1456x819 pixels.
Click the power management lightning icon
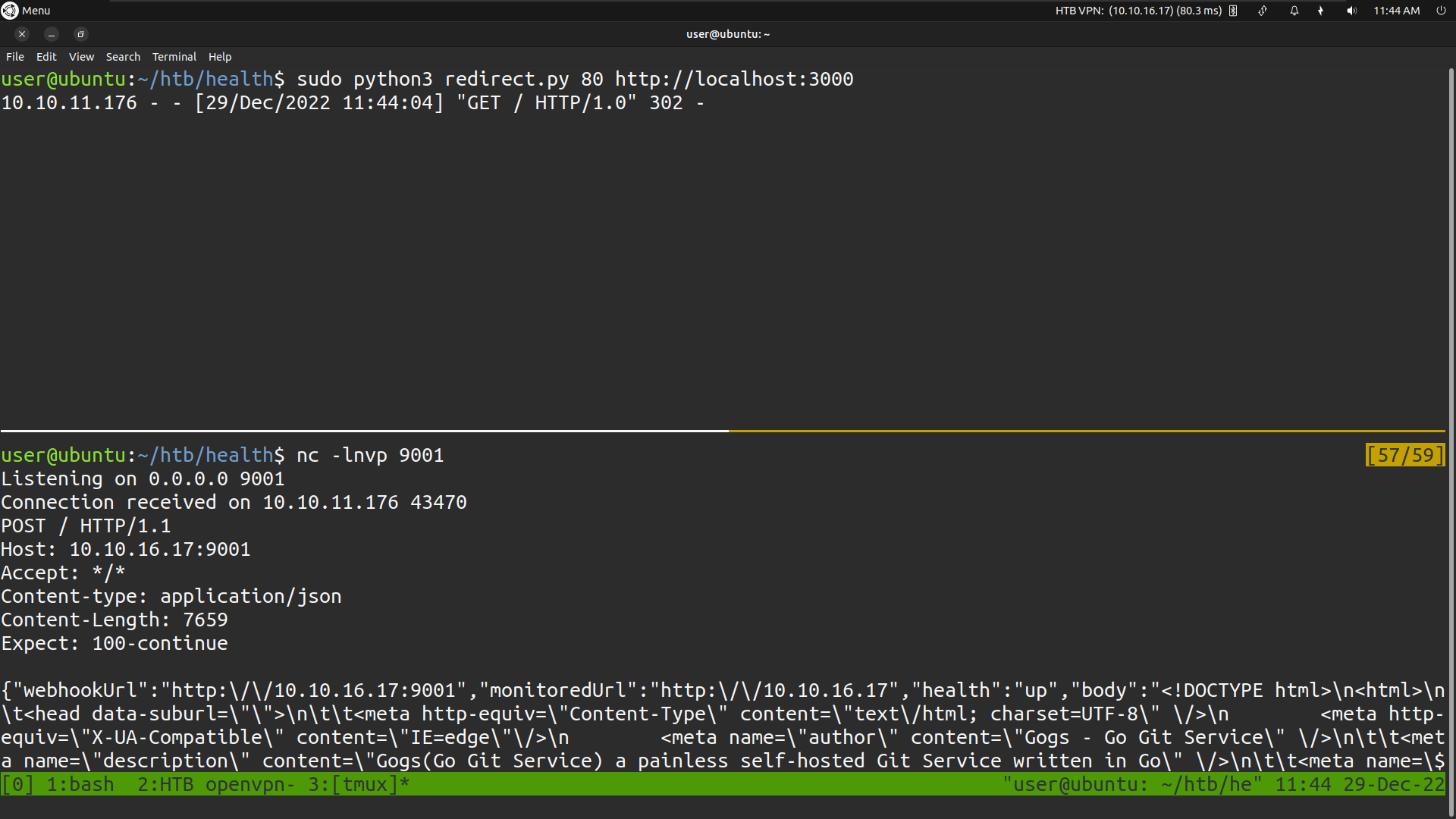tap(1321, 11)
